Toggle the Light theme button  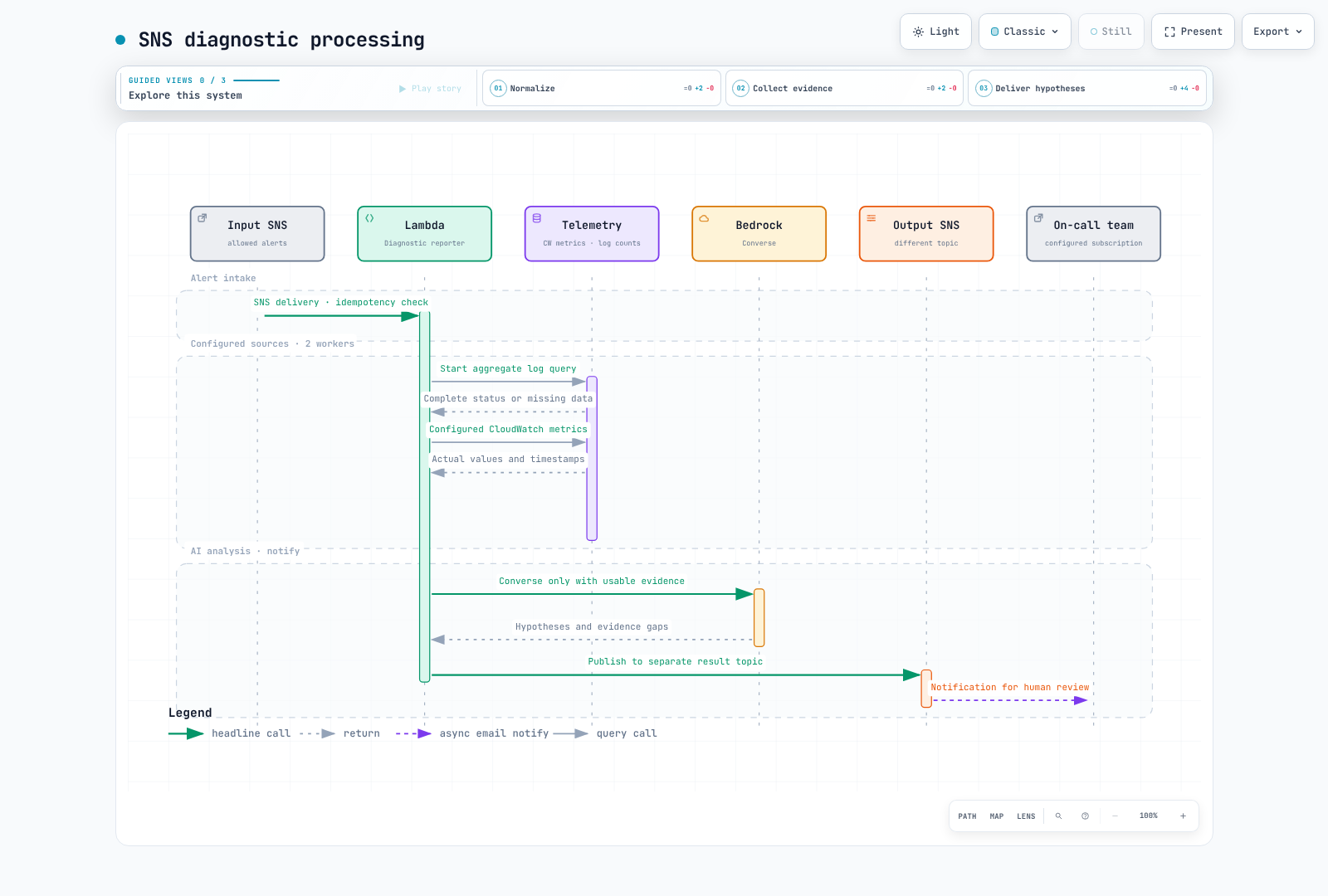[935, 32]
